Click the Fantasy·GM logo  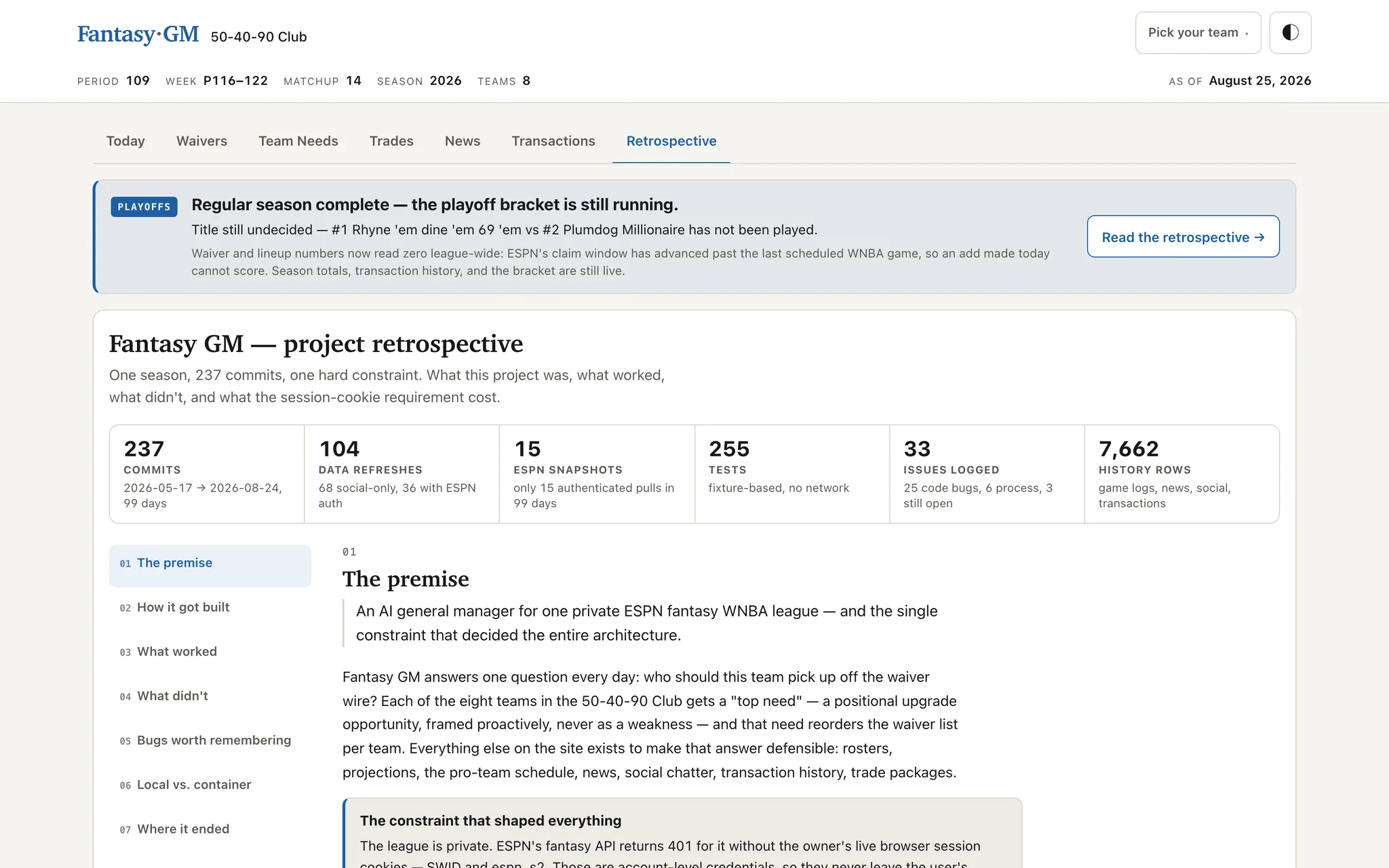(x=138, y=35)
